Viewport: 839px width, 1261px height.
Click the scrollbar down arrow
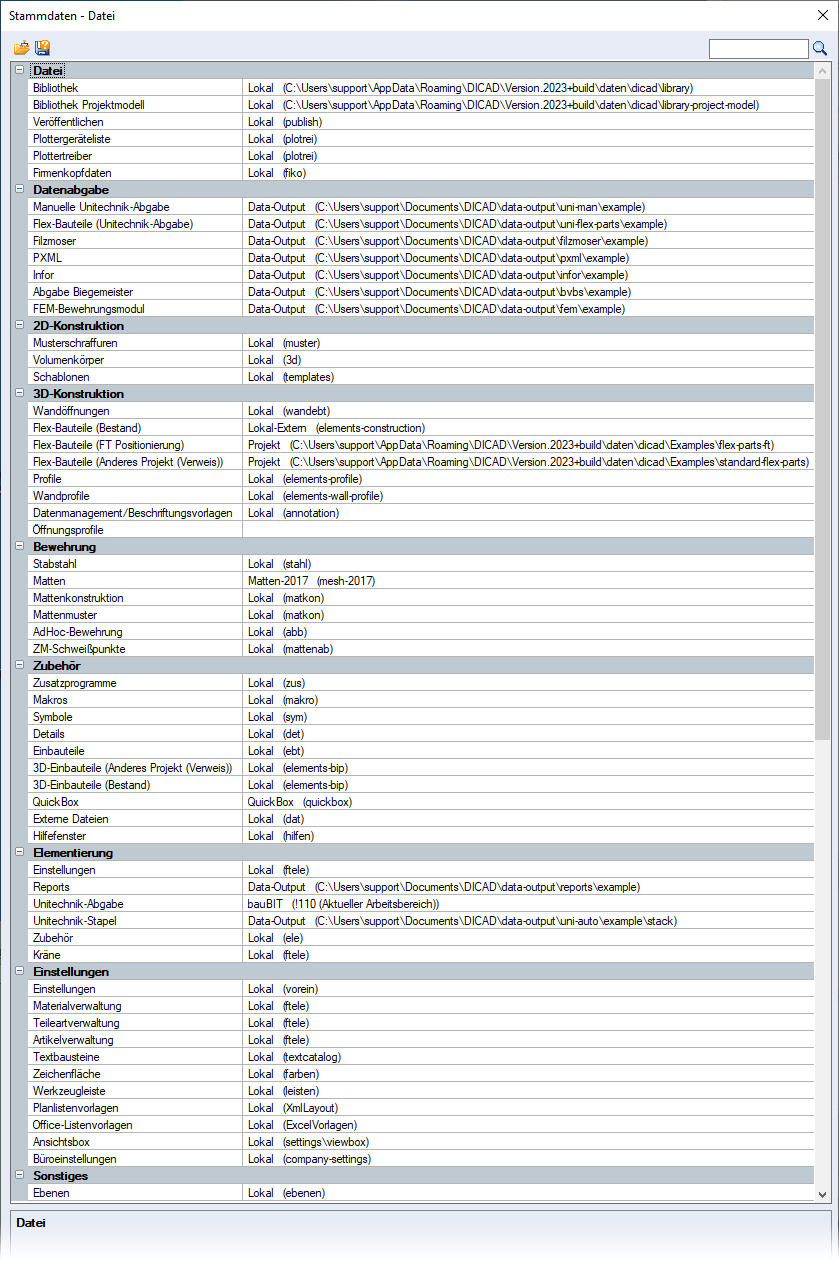pyautogui.click(x=822, y=1193)
